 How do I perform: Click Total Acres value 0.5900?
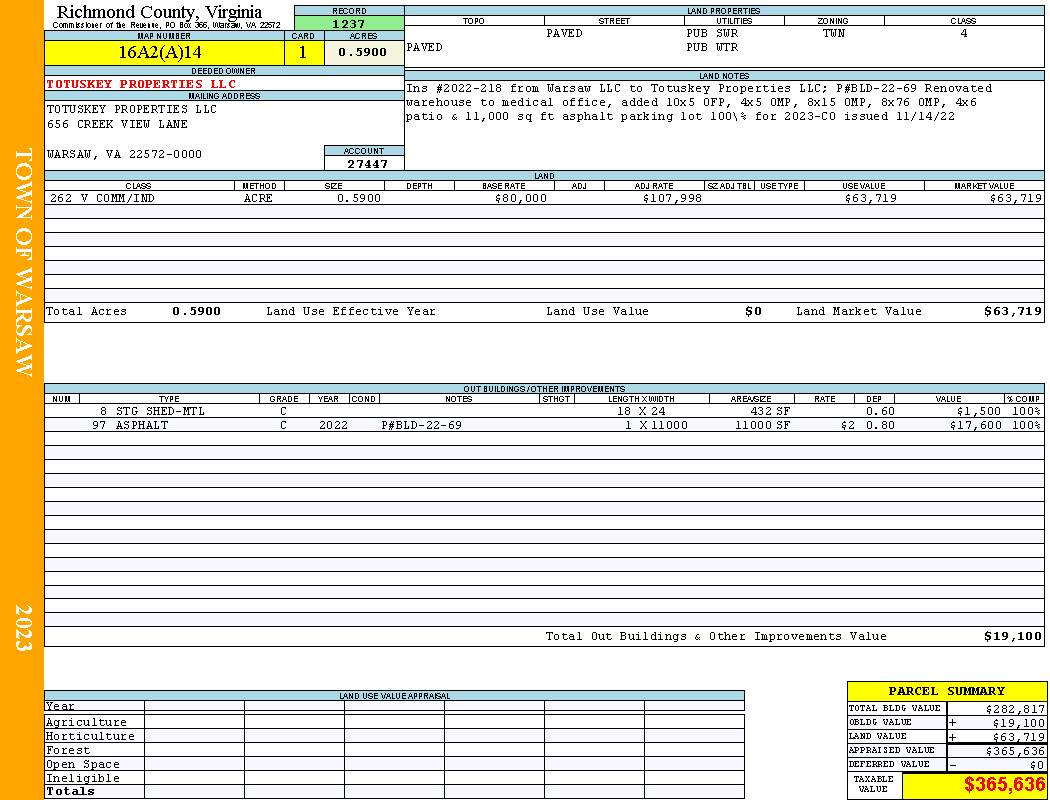(x=196, y=311)
